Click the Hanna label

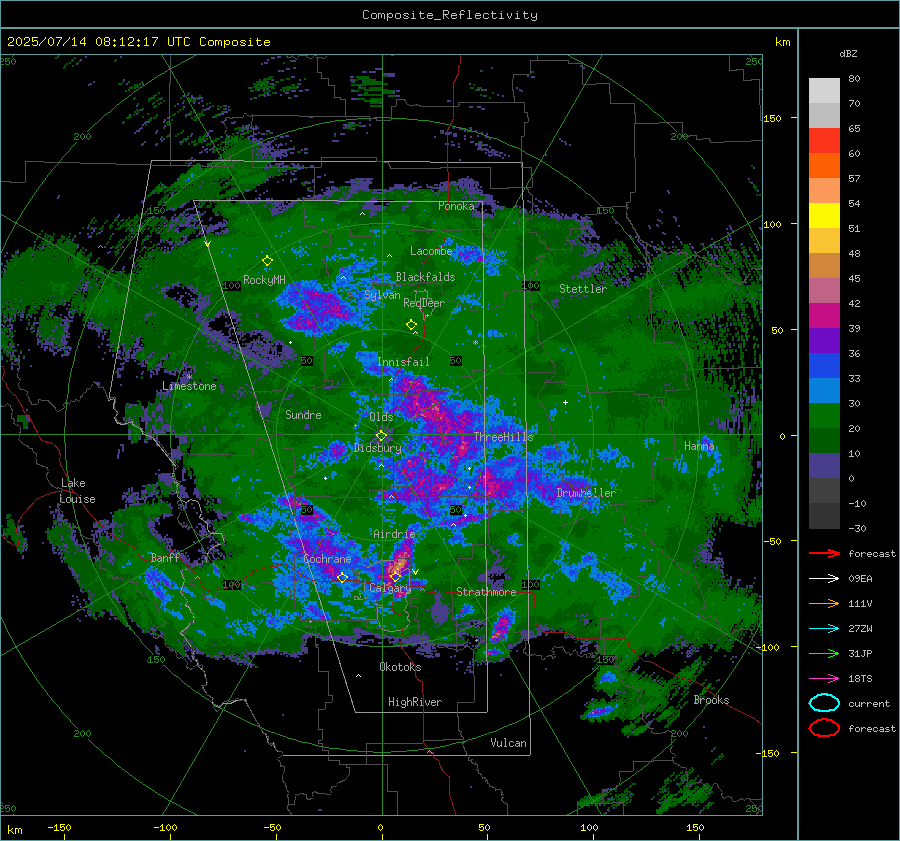pyautogui.click(x=699, y=446)
